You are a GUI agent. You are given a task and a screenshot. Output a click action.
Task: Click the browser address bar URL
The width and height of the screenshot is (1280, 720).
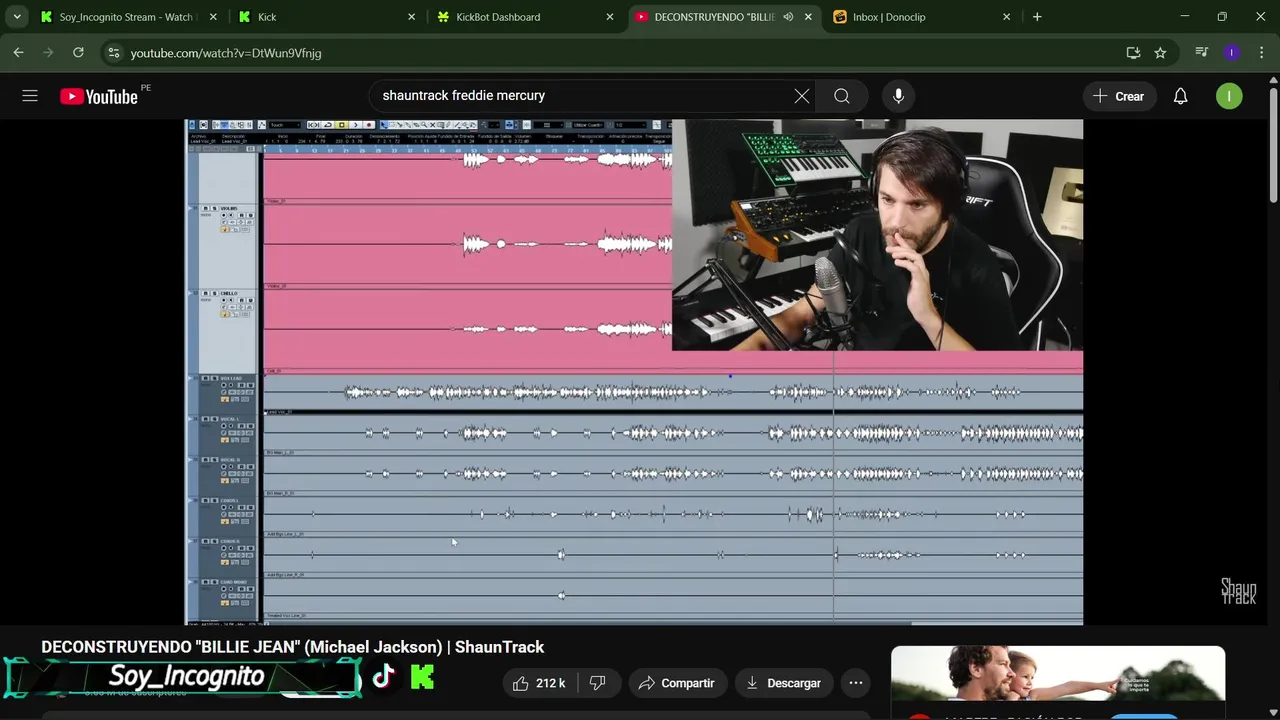(x=226, y=53)
